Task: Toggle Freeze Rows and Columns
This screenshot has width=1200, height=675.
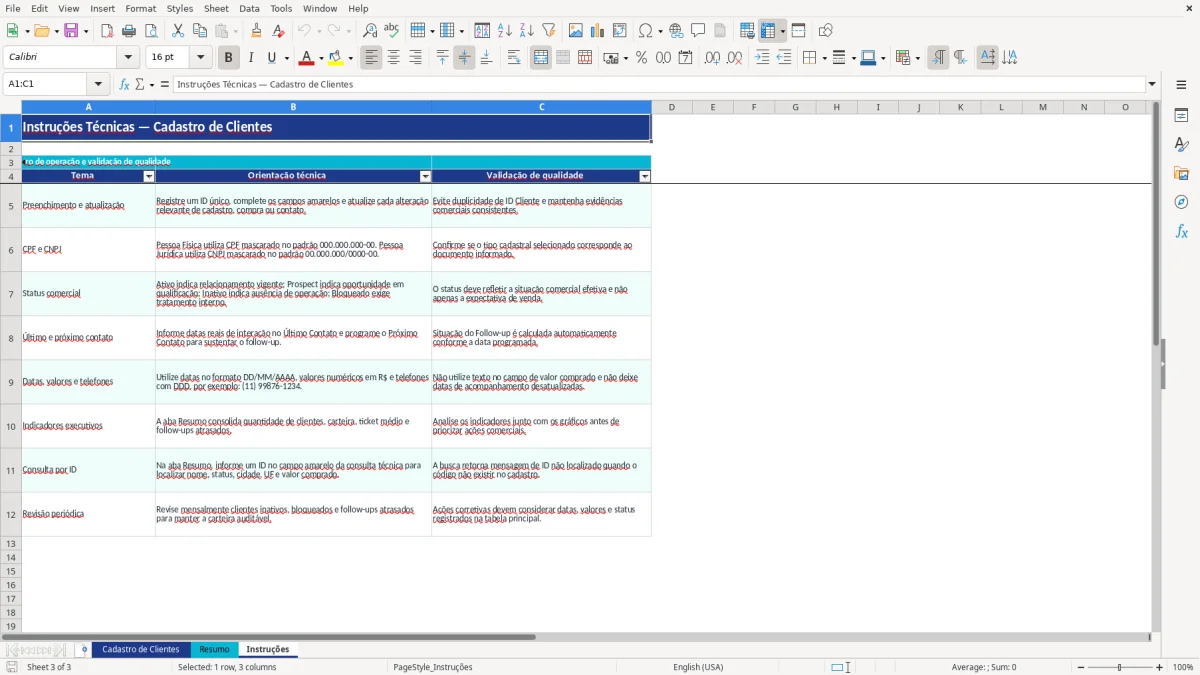Action: 768,31
